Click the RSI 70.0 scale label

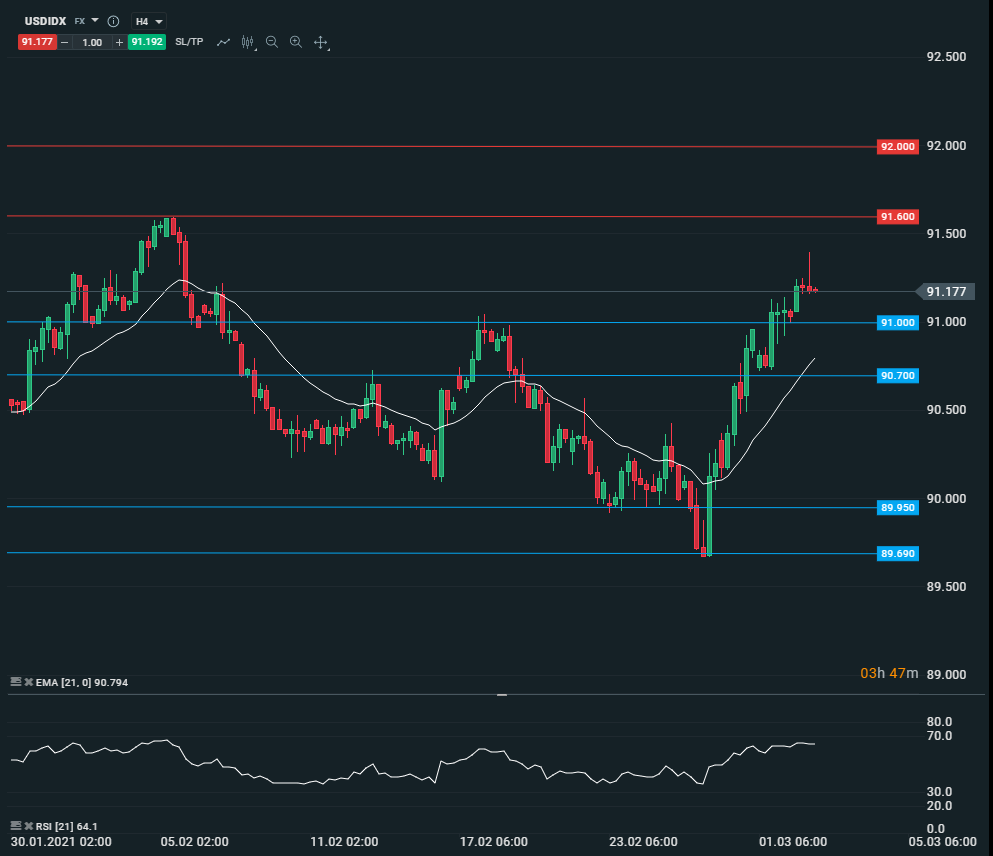pos(939,736)
